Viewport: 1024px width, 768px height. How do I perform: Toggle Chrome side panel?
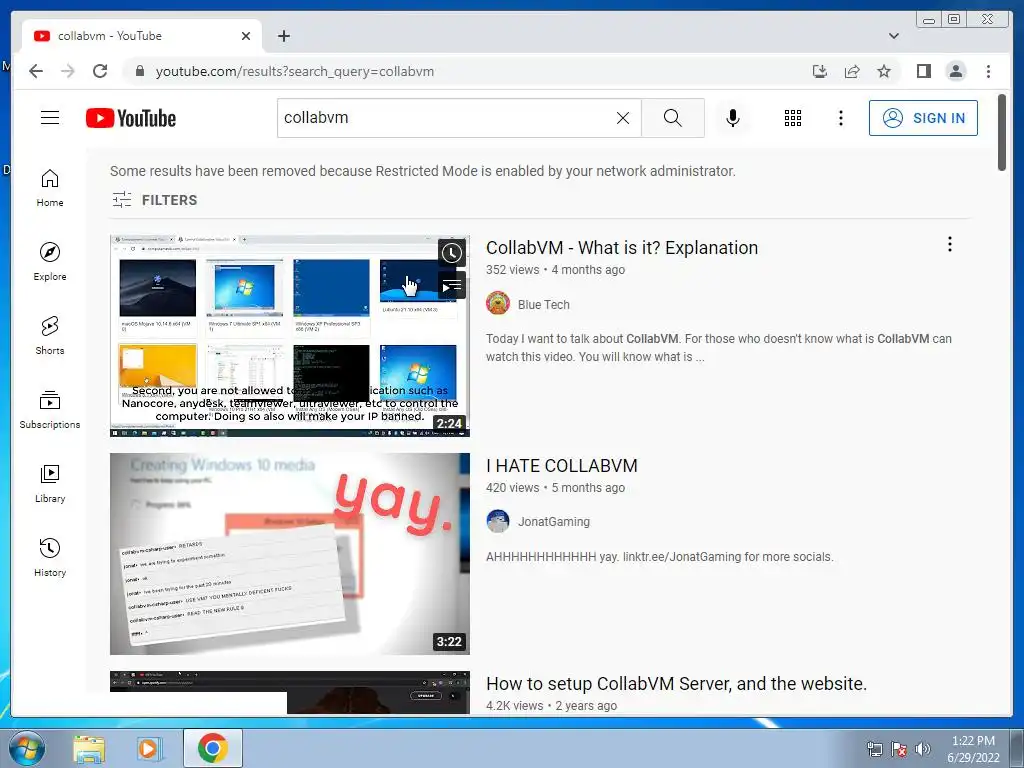923,71
